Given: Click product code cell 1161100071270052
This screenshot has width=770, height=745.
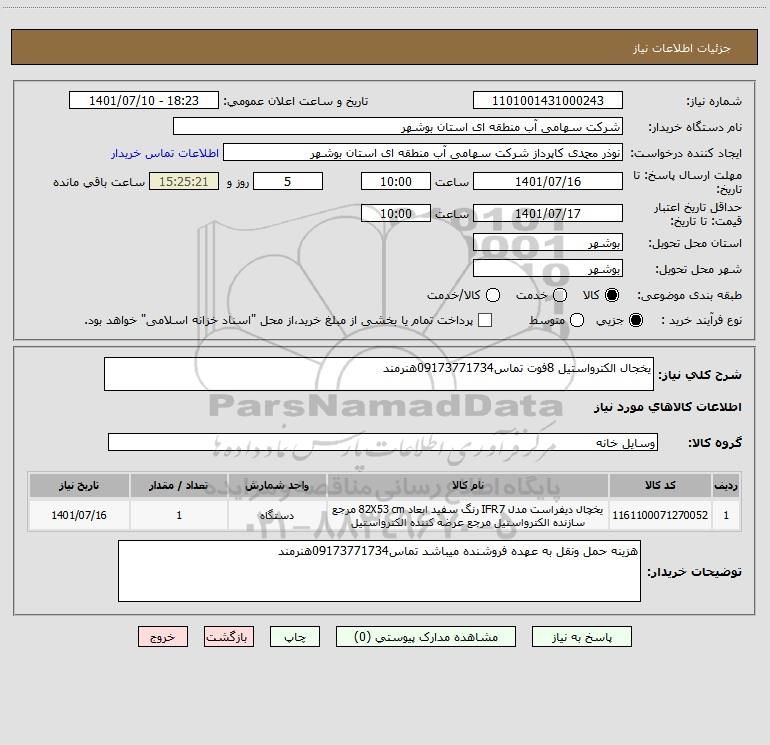Looking at the screenshot, I should (660, 515).
